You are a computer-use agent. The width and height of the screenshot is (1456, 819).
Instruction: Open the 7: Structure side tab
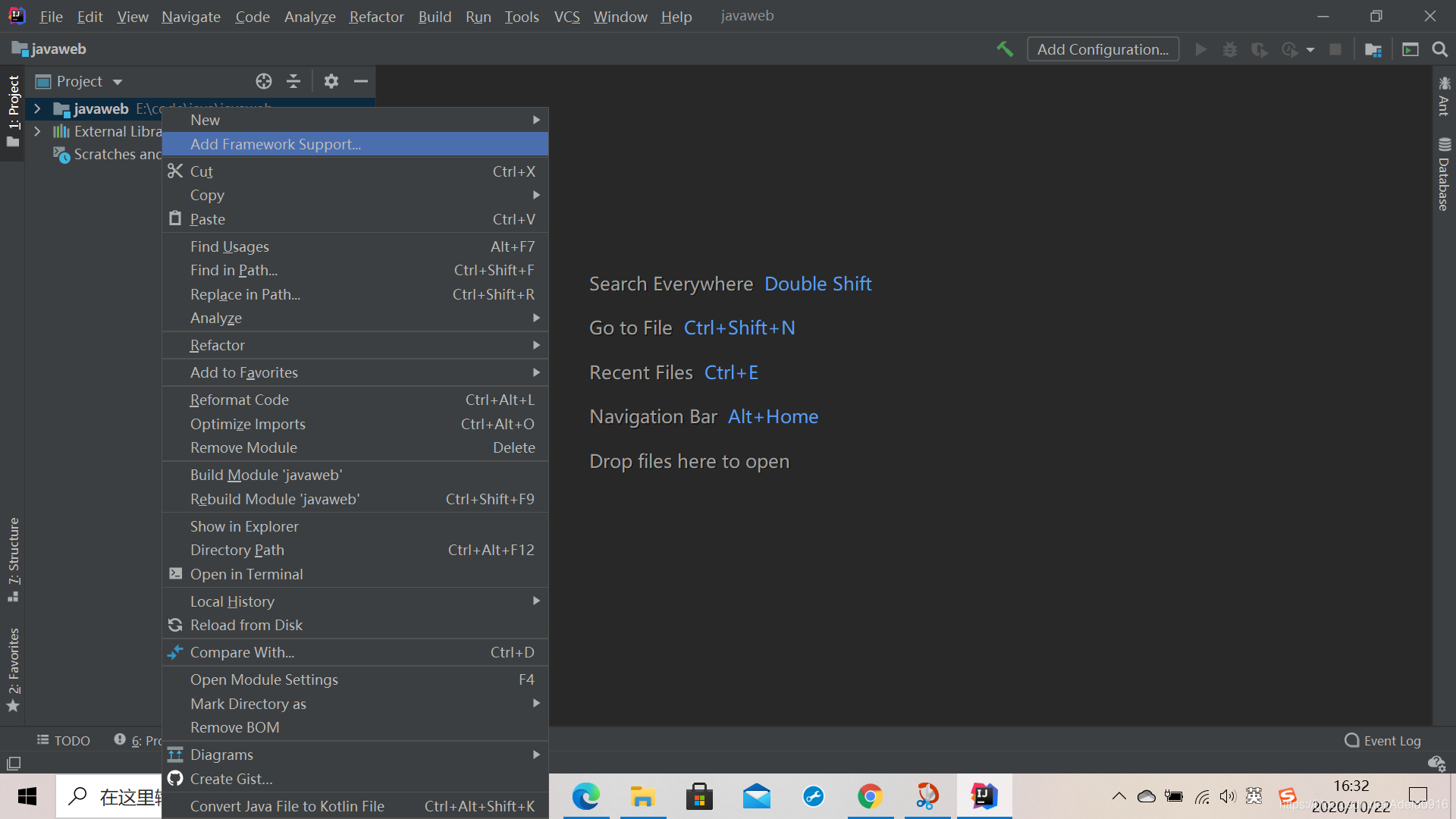coord(13,560)
